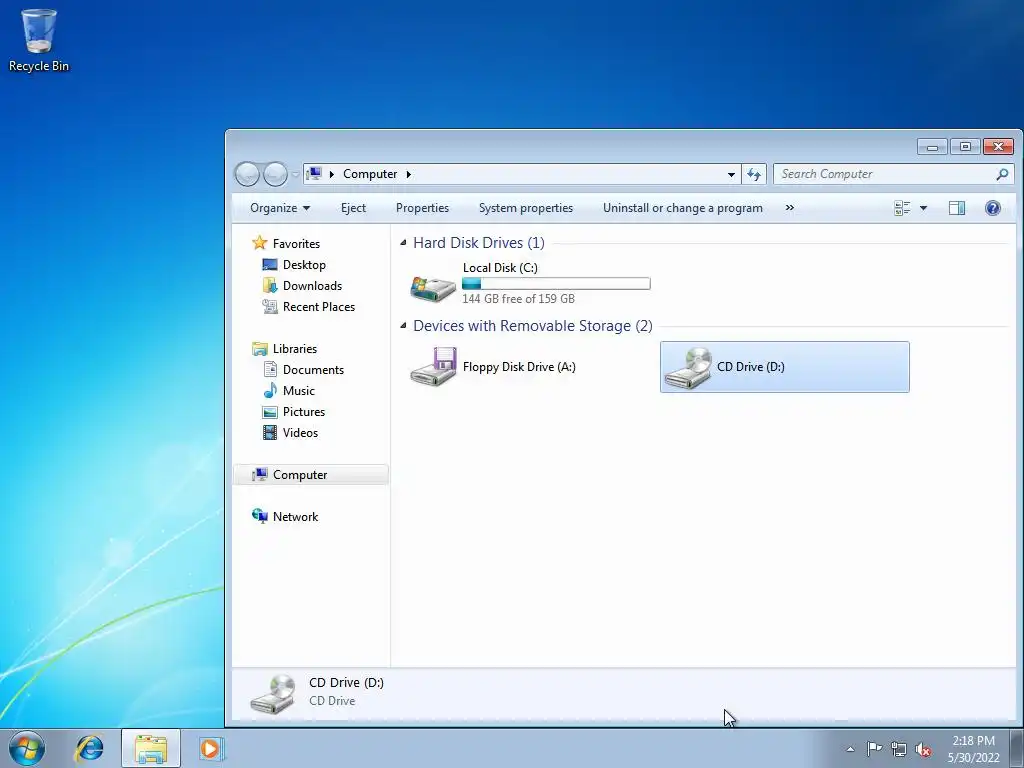The image size is (1024, 768).
Task: Click the Music note icon
Action: 270,391
